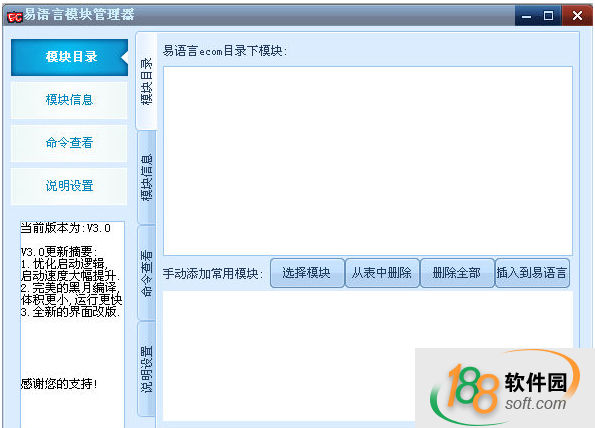The image size is (595, 428).
Task: Switch to the vertical 说明设置 tab
Action: pyautogui.click(x=146, y=369)
